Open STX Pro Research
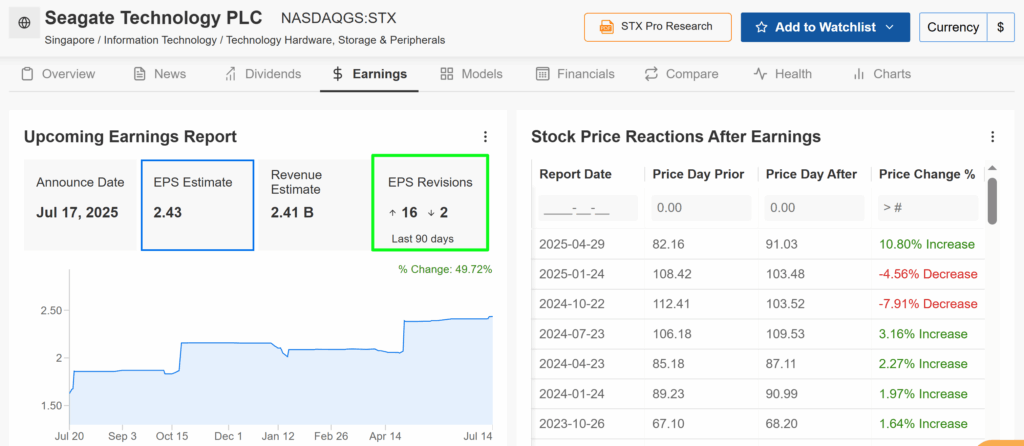Image resolution: width=1024 pixels, height=446 pixels. pyautogui.click(x=658, y=27)
